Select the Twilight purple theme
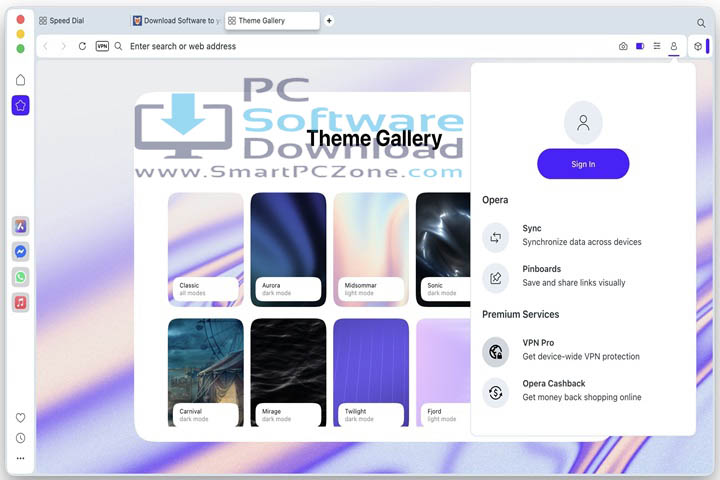720x480 pixels. (371, 373)
